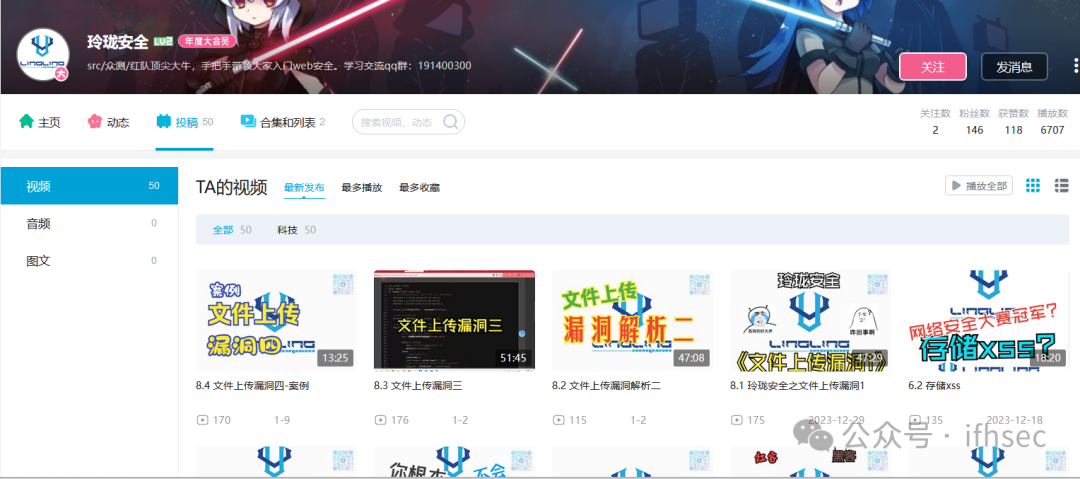
Task: Click the 年度大会员 badge
Action: click(x=207, y=41)
